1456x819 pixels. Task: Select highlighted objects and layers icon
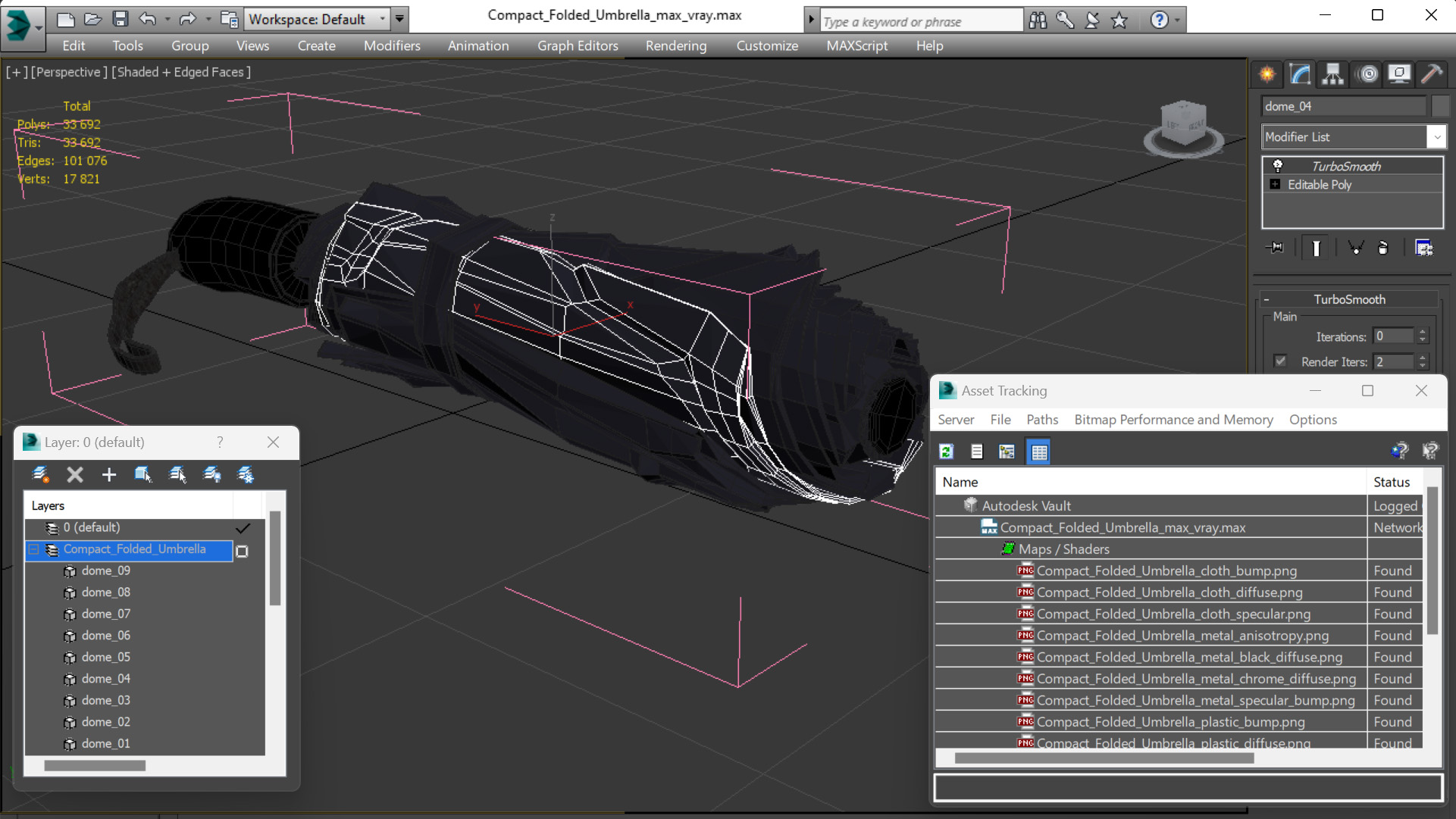(x=142, y=474)
